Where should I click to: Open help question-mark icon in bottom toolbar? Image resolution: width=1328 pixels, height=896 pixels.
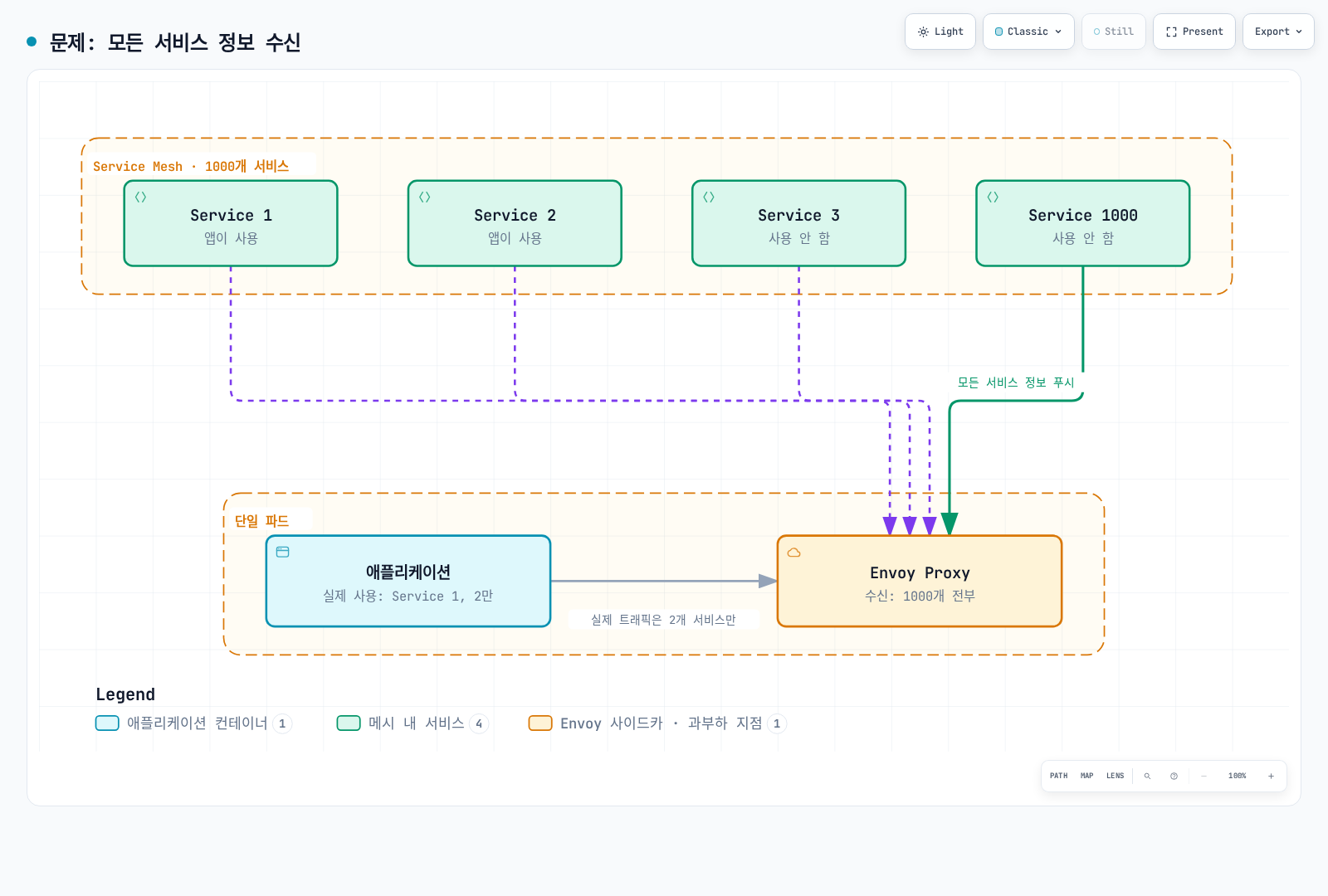[1174, 777]
